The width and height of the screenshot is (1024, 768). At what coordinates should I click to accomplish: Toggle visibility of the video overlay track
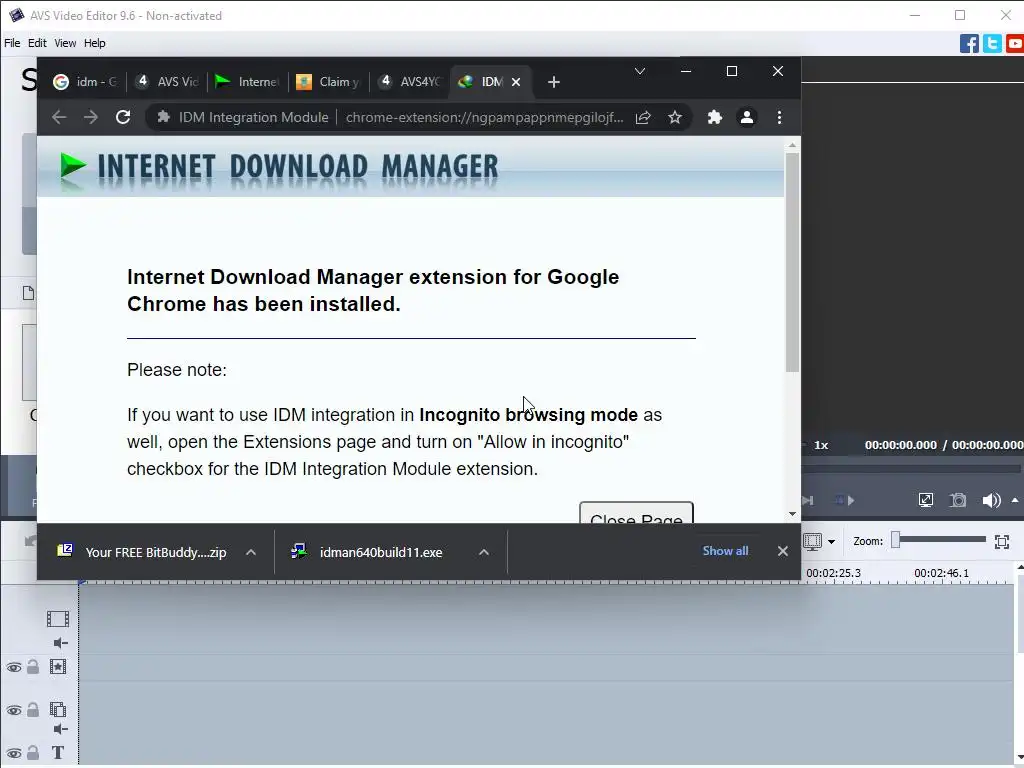[x=14, y=711]
